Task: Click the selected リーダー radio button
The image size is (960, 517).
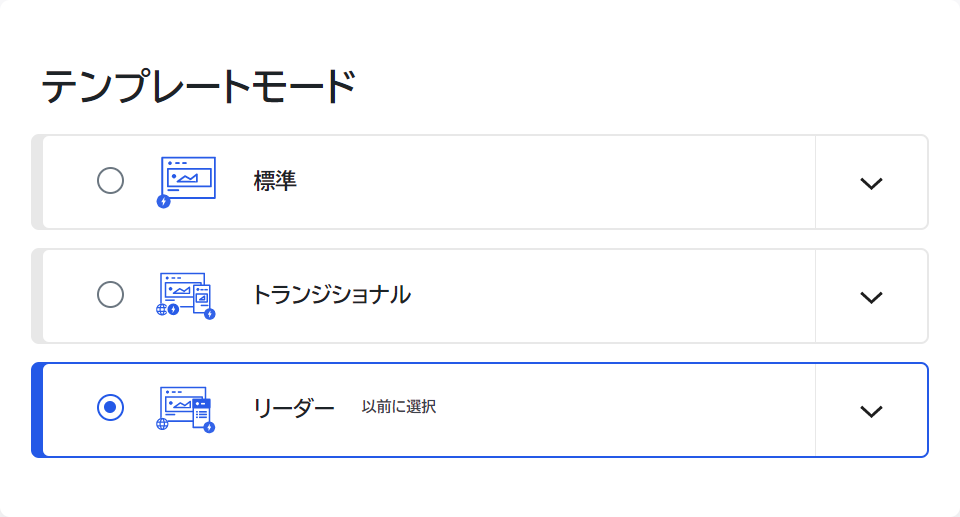Action: point(110,408)
